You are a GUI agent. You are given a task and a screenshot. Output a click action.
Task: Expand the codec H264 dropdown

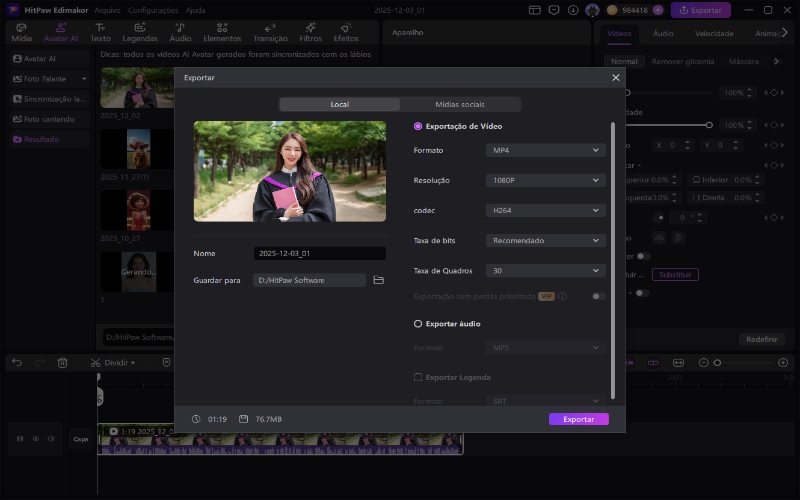(546, 210)
